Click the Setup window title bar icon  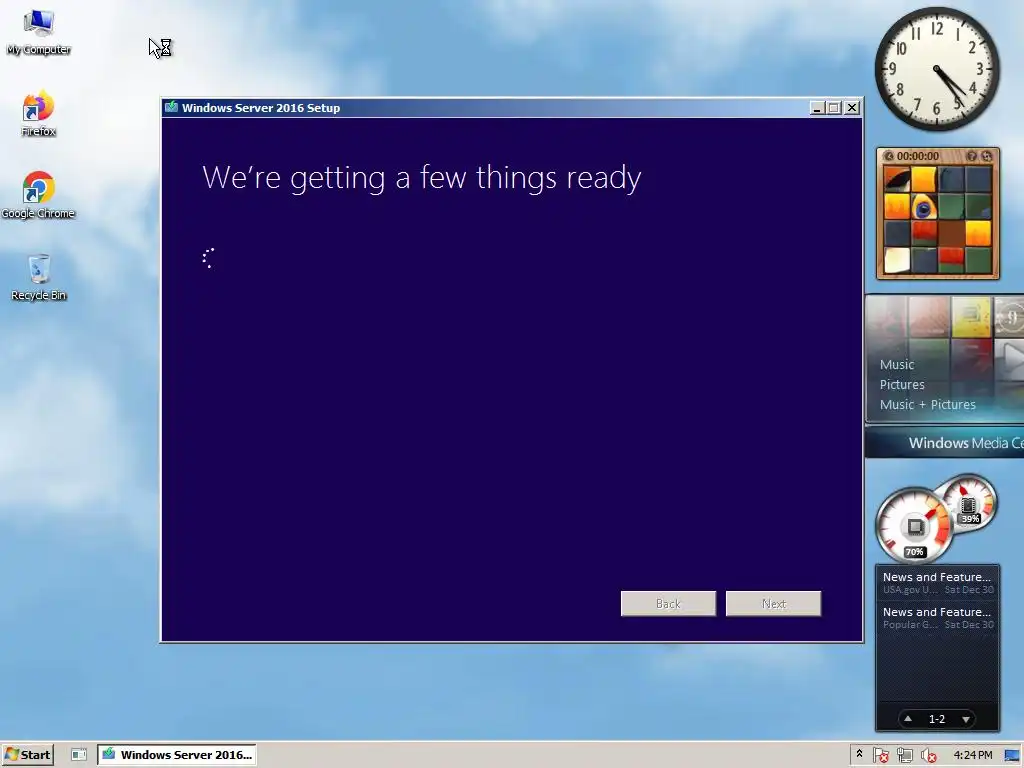[171, 107]
